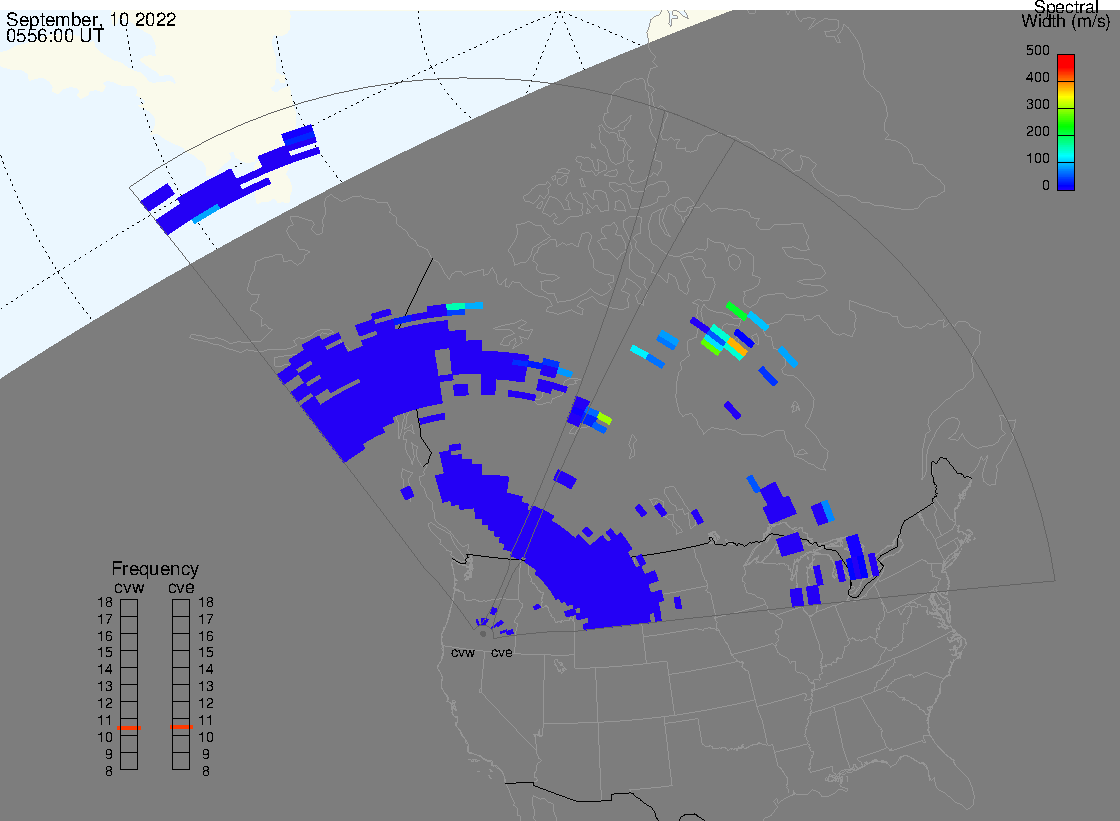
Task: Click the 'Frequency' legend heading
Action: (155, 569)
